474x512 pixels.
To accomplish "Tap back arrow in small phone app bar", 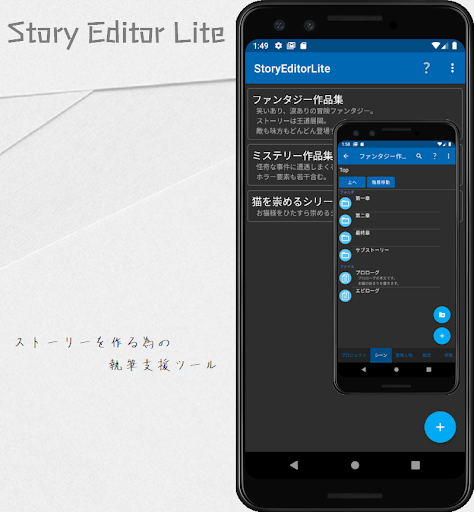I will pyautogui.click(x=346, y=156).
